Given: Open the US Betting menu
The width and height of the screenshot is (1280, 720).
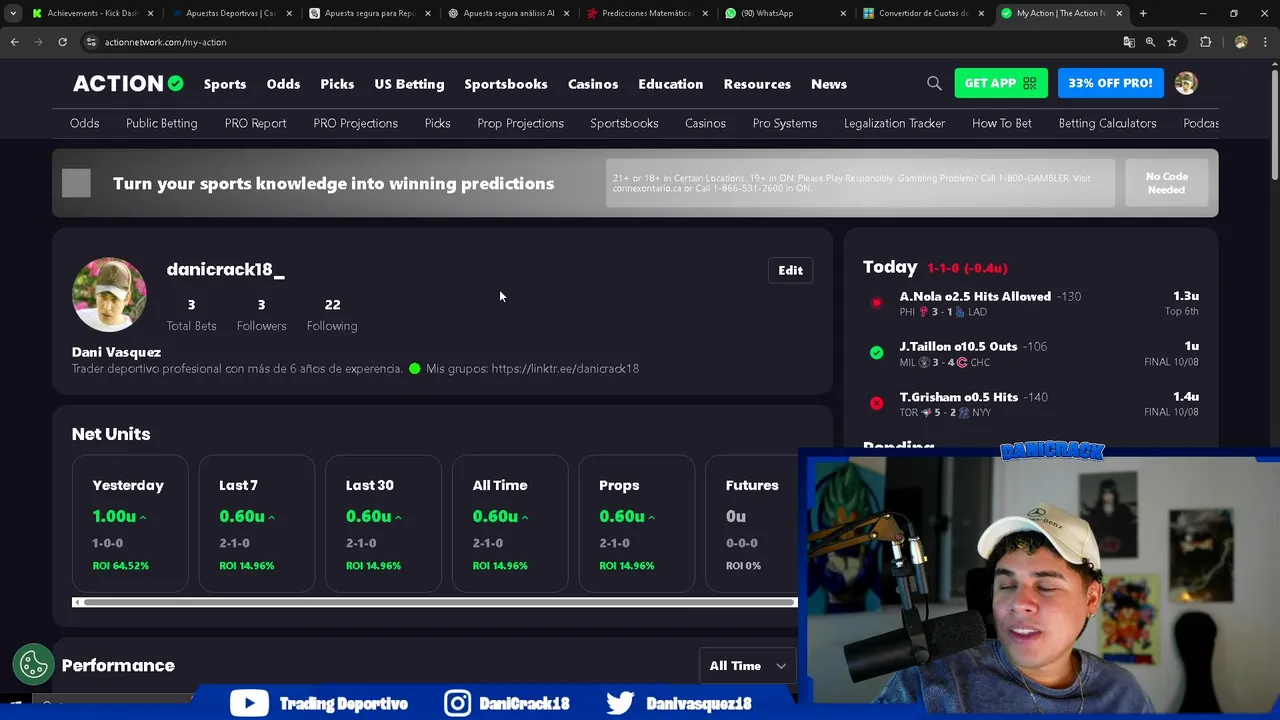Looking at the screenshot, I should point(409,84).
